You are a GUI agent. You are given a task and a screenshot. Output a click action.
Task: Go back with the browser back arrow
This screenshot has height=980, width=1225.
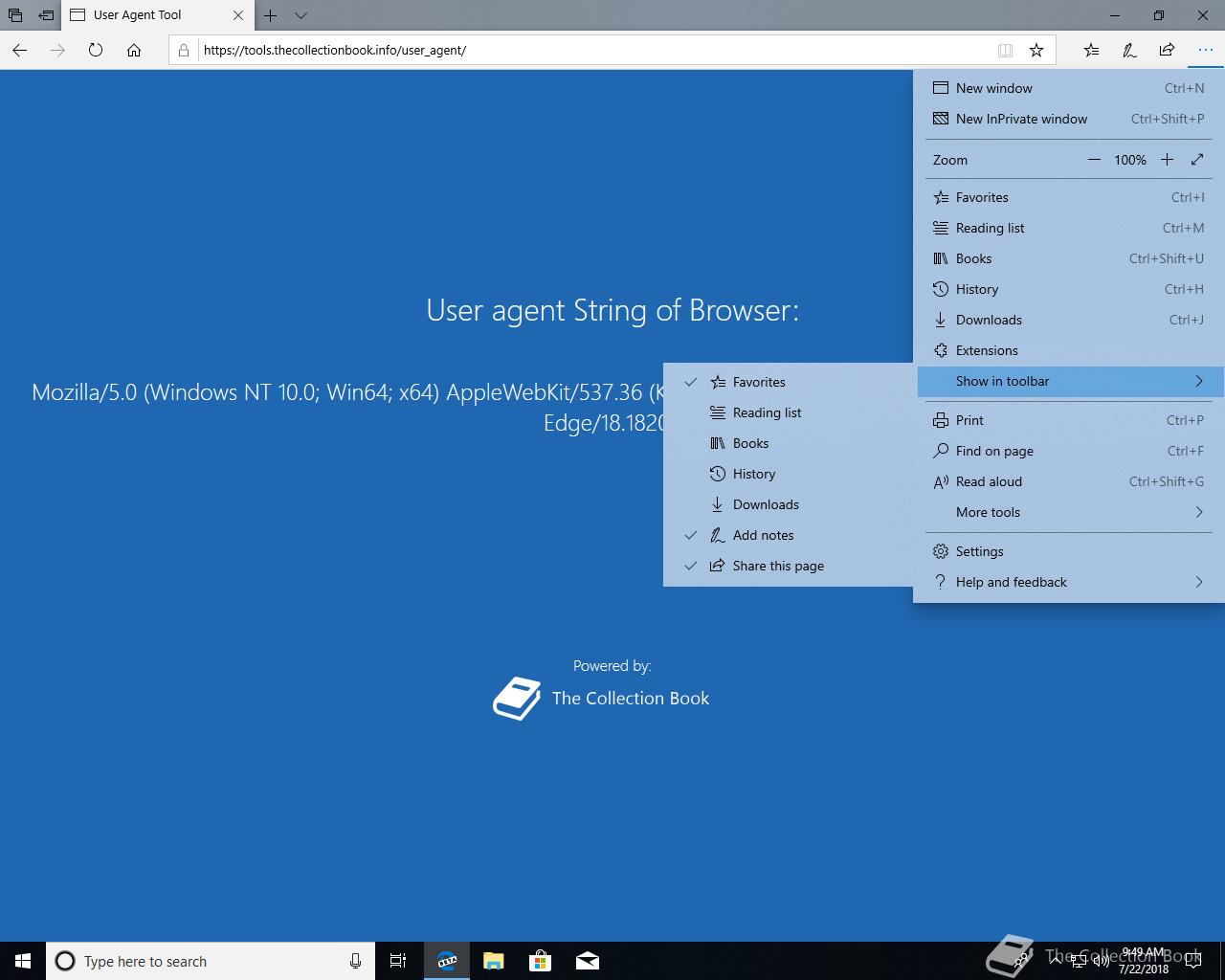(x=20, y=50)
